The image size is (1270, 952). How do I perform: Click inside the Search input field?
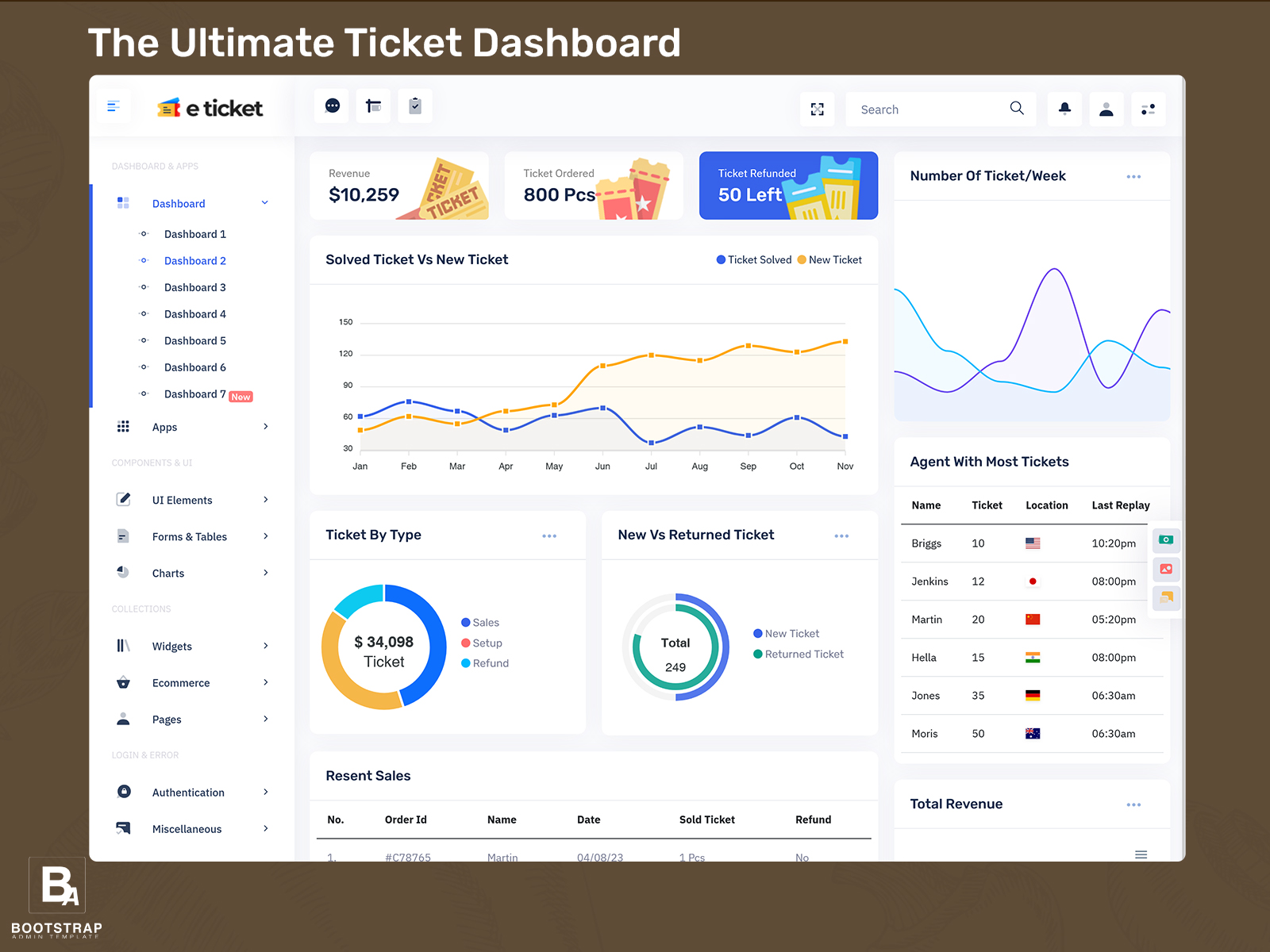tap(929, 109)
